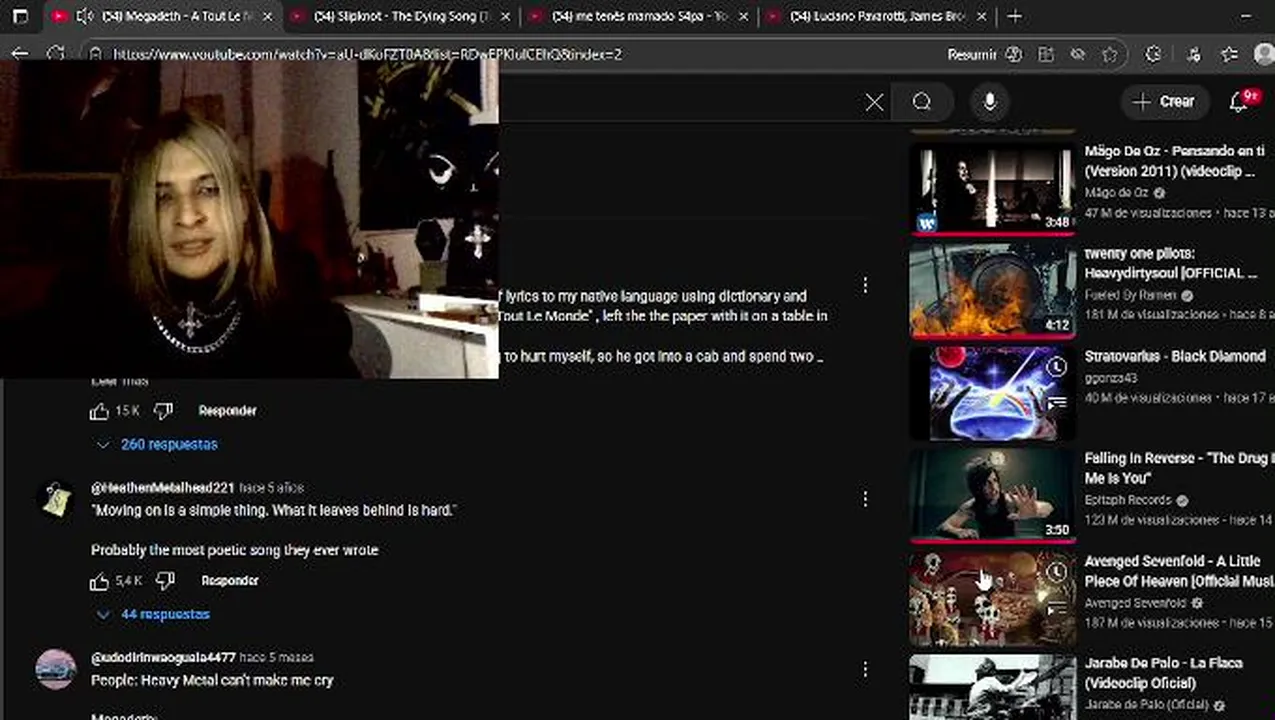Close the Megadeth tab

coord(269,16)
